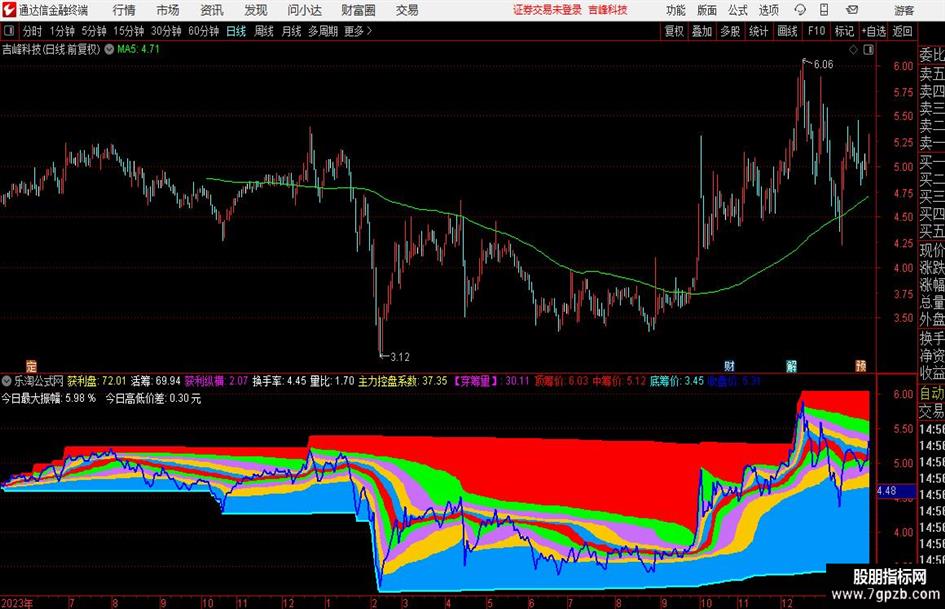Switch to the 月线 monthly tab

click(291, 31)
